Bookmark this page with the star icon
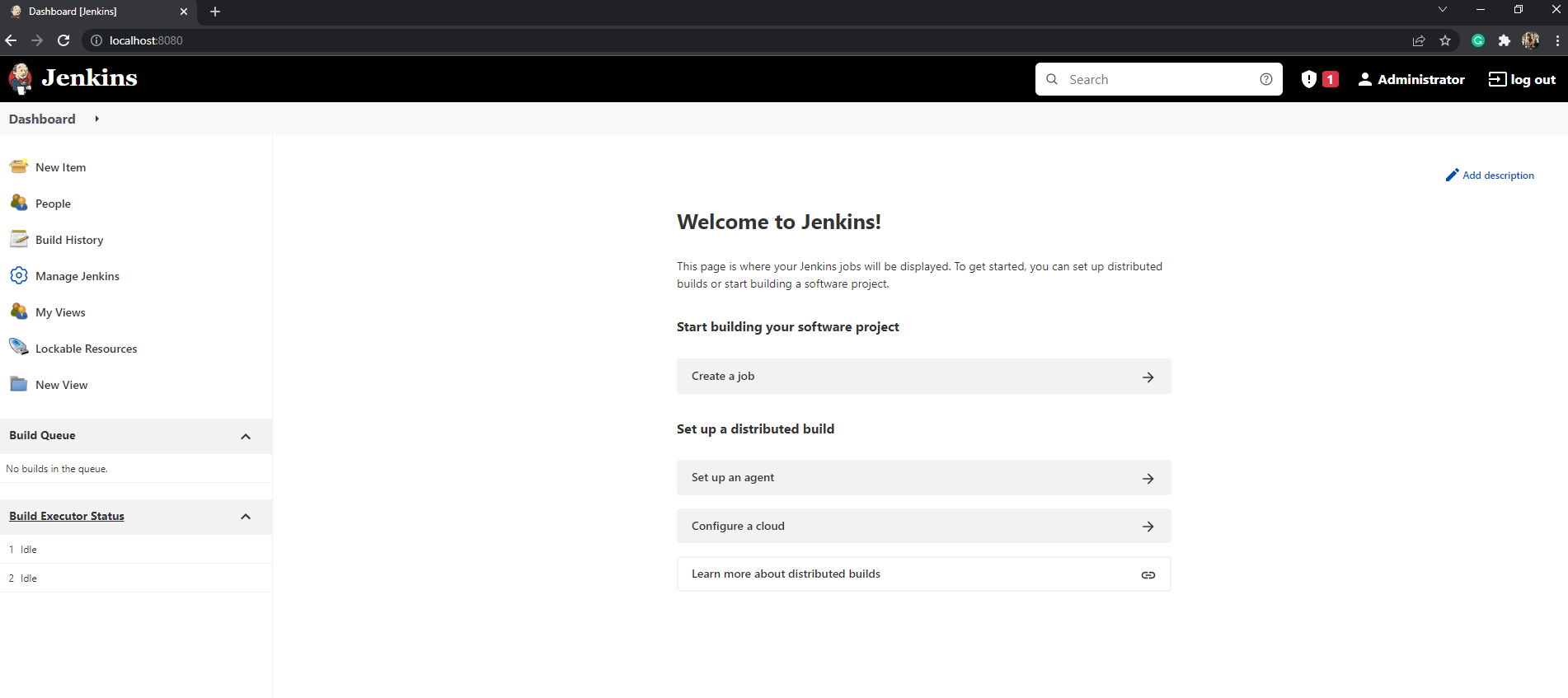The height and width of the screenshot is (698, 1568). tap(1445, 40)
